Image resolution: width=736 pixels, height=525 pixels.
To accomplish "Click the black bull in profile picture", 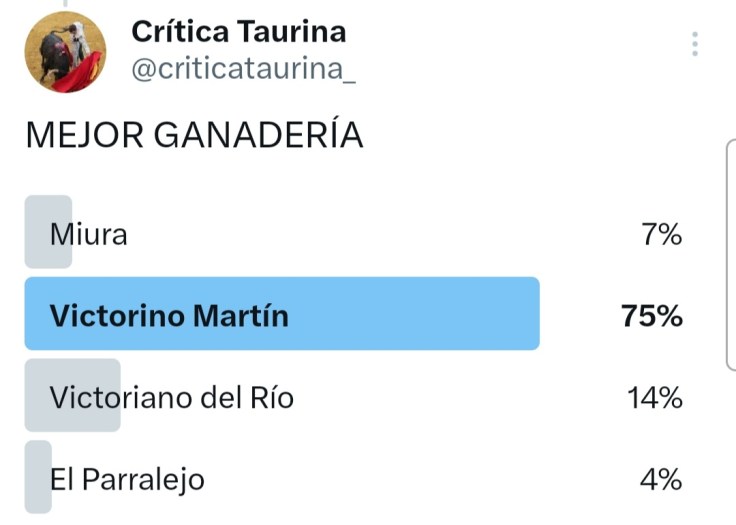I will pyautogui.click(x=52, y=52).
